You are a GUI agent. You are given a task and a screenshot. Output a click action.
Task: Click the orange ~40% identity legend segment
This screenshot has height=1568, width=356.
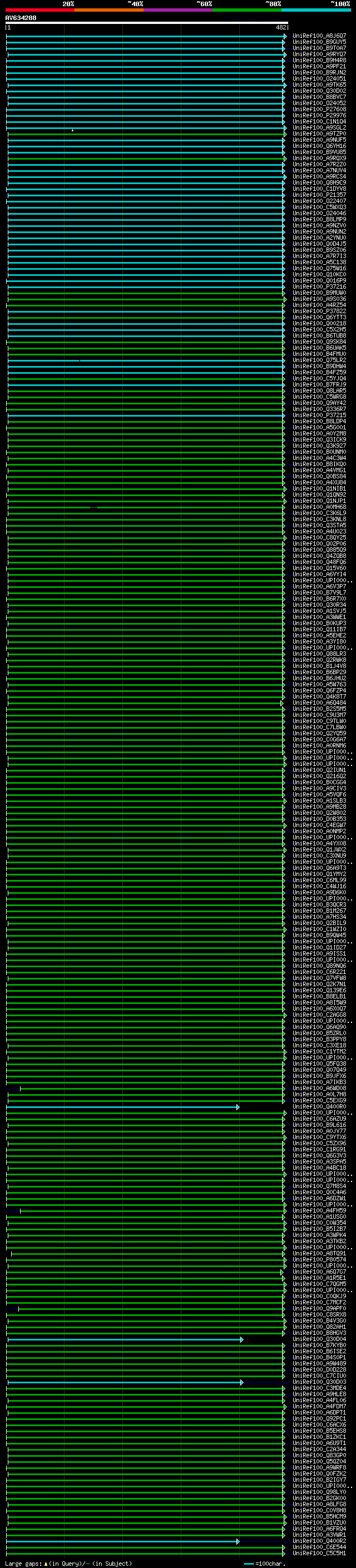coord(109,10)
